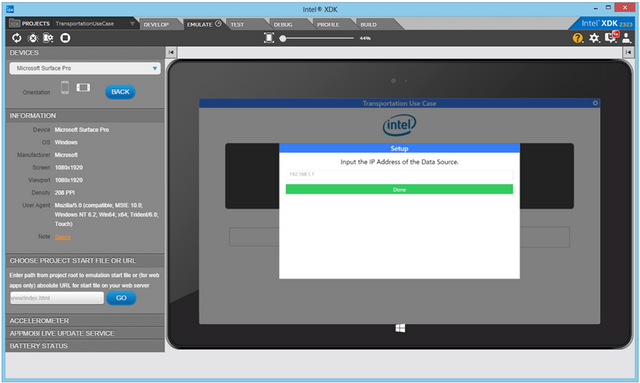This screenshot has height=383, width=640.
Task: Open the user account icon
Action: (626, 38)
